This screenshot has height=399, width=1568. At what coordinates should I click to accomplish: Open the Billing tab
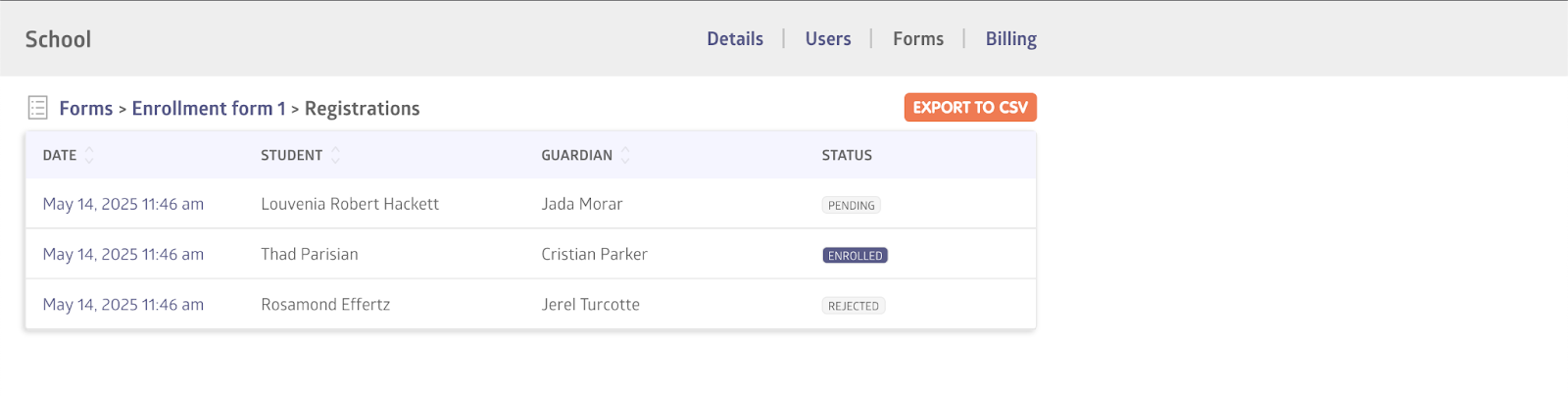[x=1011, y=39]
